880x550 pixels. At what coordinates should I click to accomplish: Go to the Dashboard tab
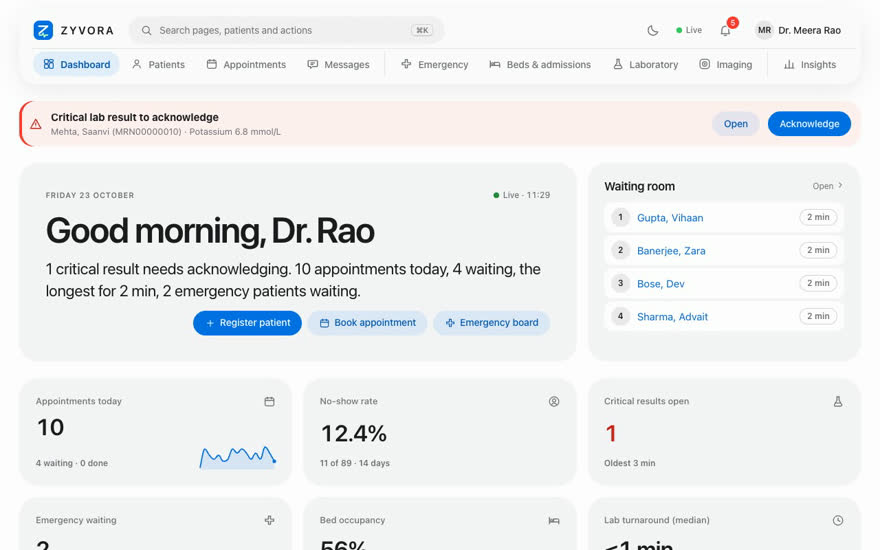(x=76, y=65)
